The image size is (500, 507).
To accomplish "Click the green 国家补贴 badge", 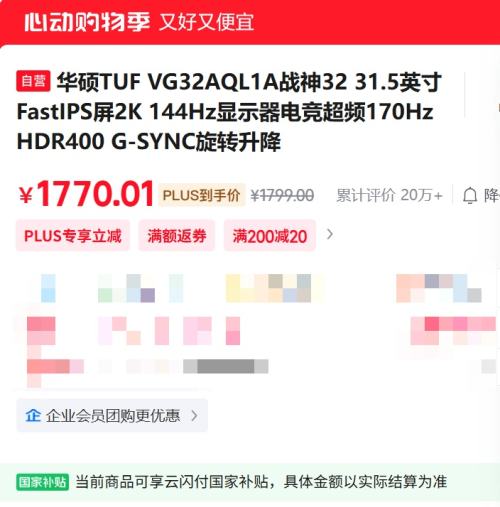I will click(42, 482).
